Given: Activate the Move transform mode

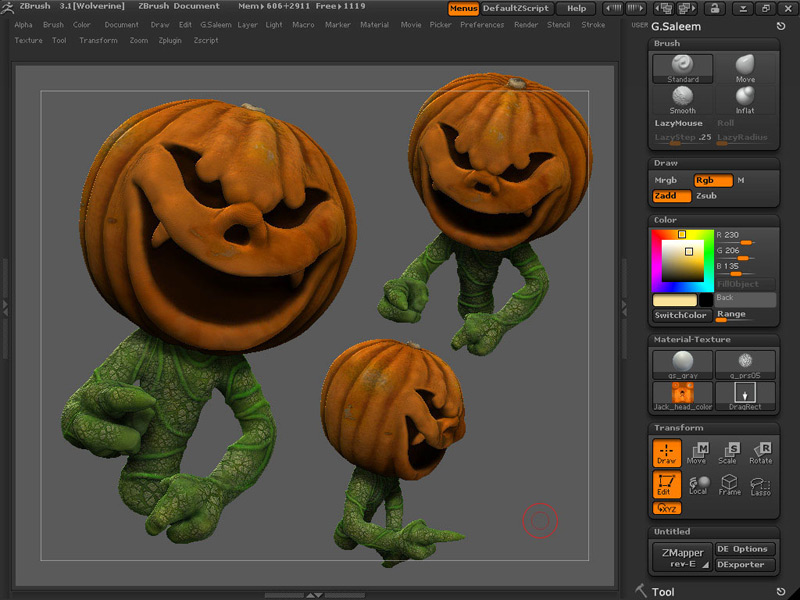Looking at the screenshot, I should click(x=697, y=453).
